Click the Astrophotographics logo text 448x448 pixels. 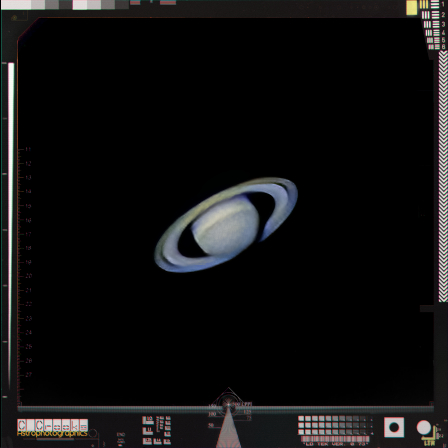point(52,434)
